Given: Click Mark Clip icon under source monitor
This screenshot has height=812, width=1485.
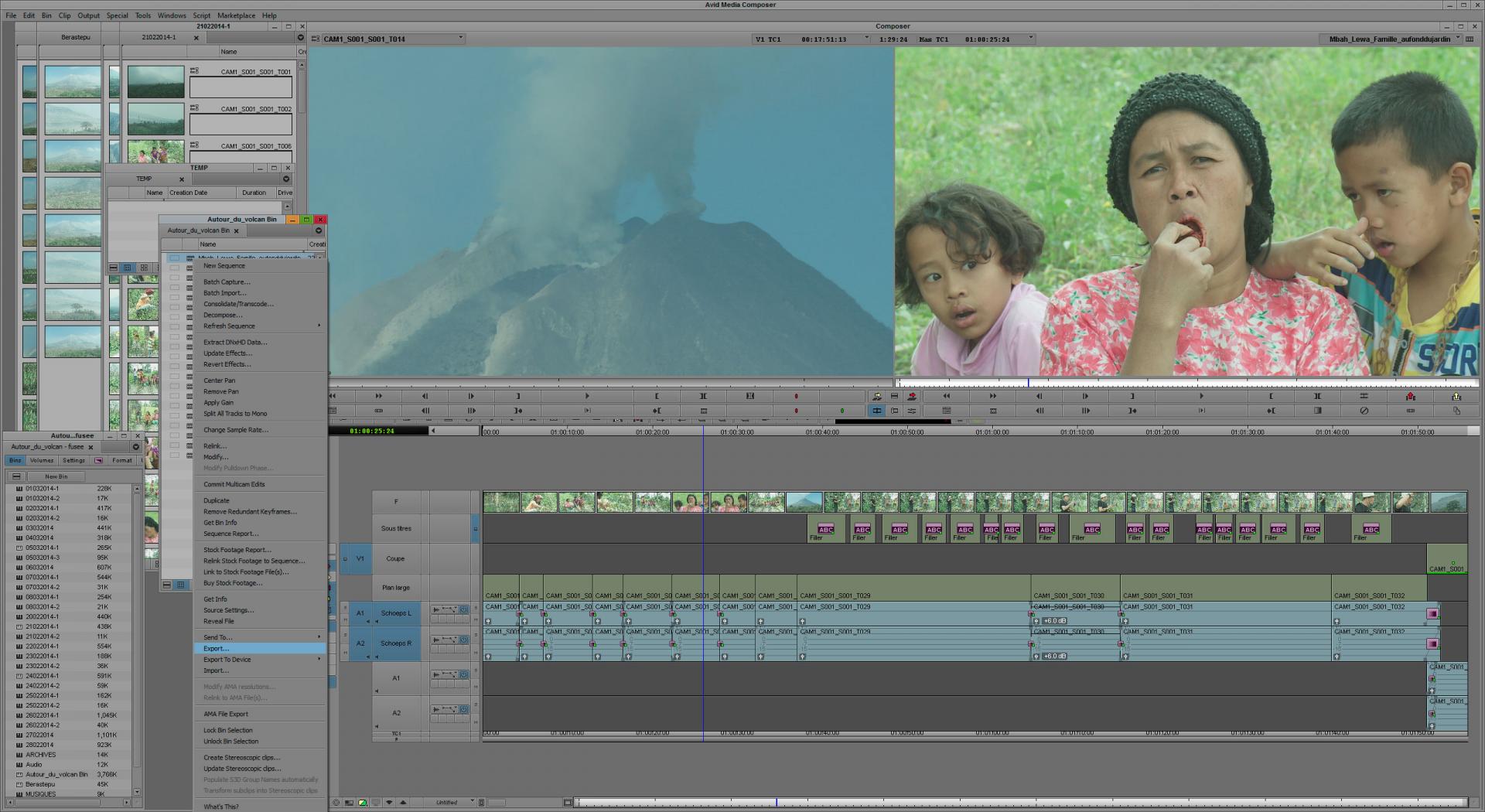Looking at the screenshot, I should (703, 396).
